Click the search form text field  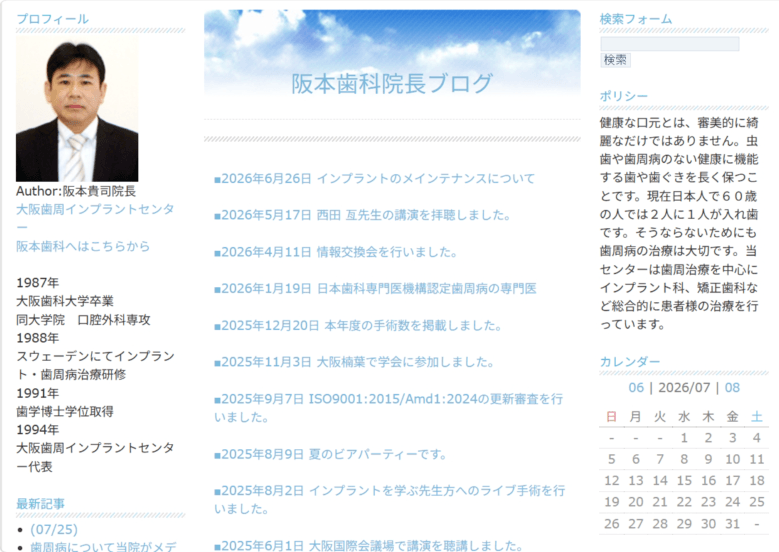coord(670,44)
